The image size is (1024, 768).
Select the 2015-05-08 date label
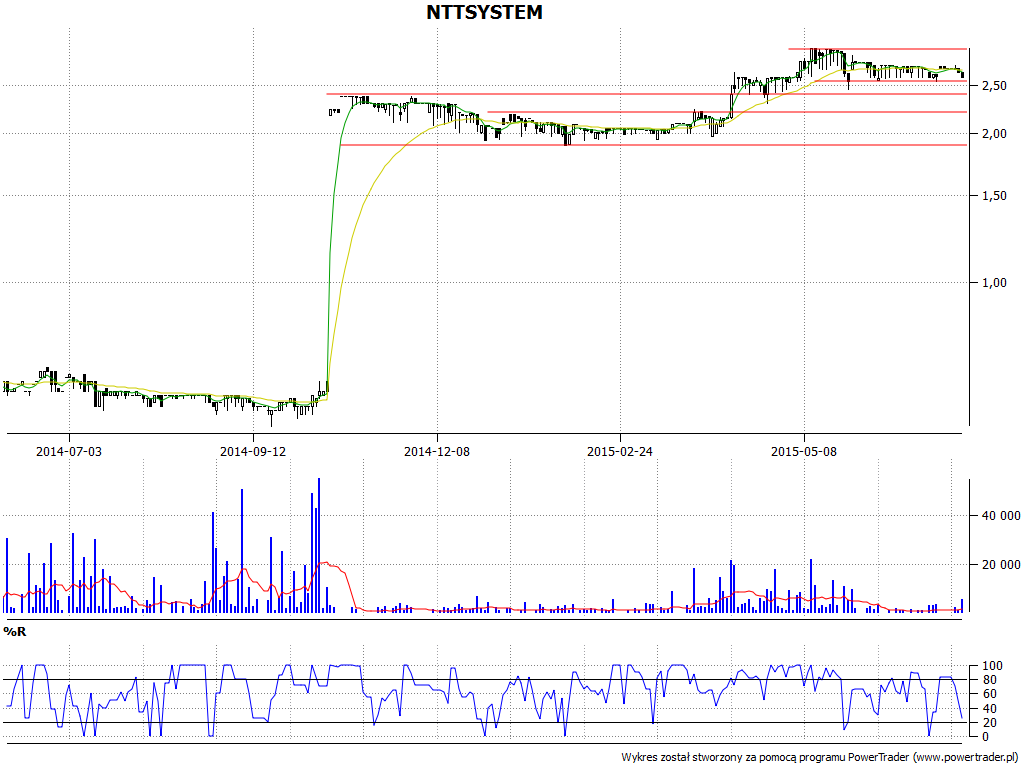tap(804, 451)
